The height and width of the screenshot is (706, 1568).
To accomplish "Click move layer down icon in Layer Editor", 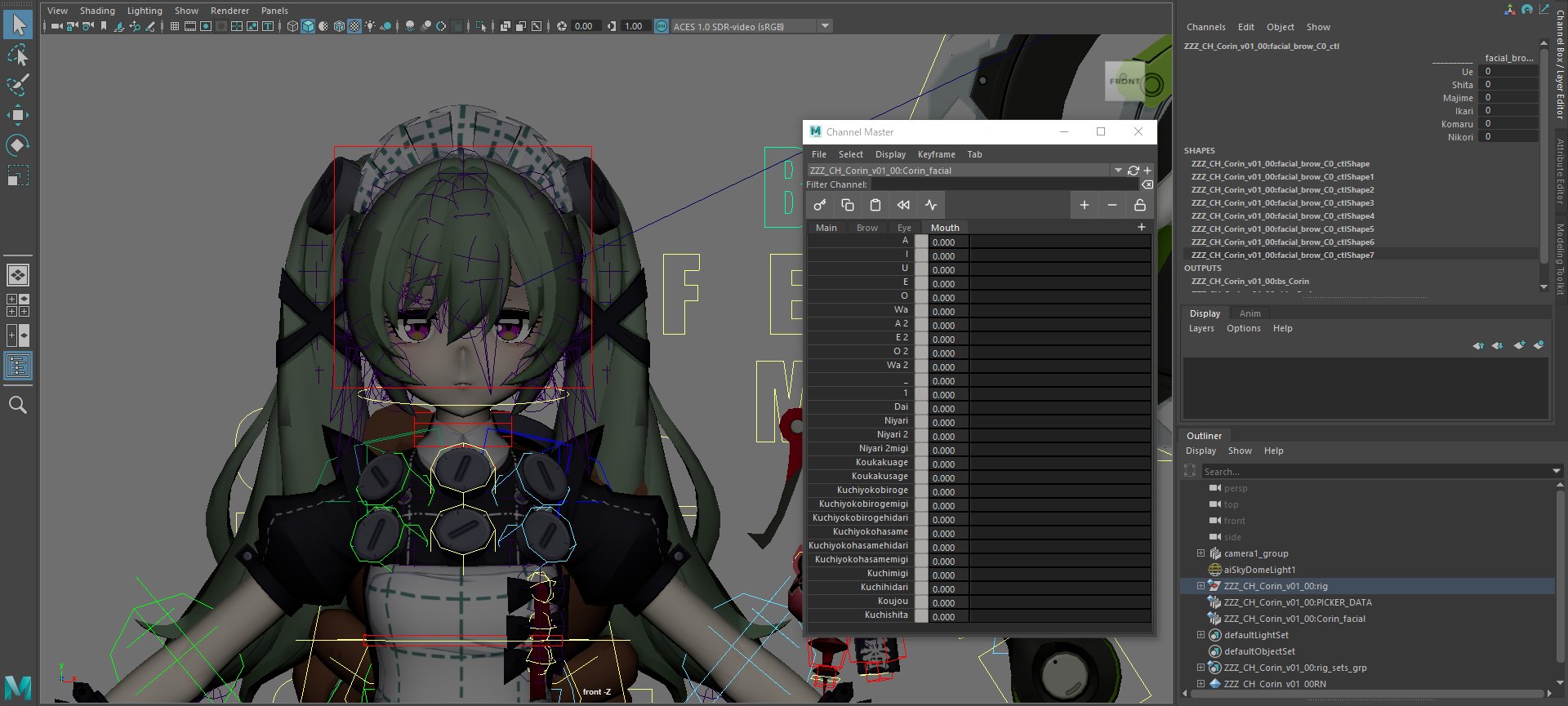I will [1497, 345].
